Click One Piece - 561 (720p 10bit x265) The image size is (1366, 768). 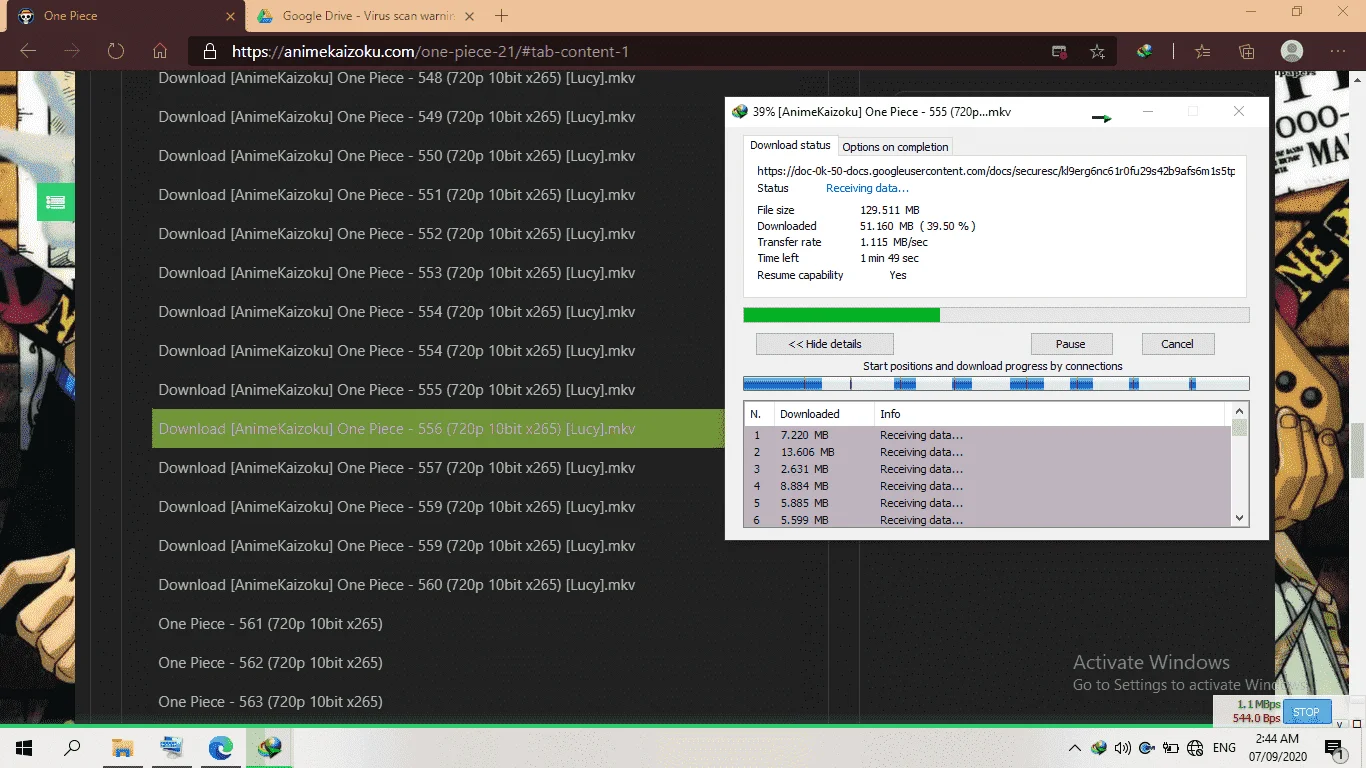coord(270,624)
